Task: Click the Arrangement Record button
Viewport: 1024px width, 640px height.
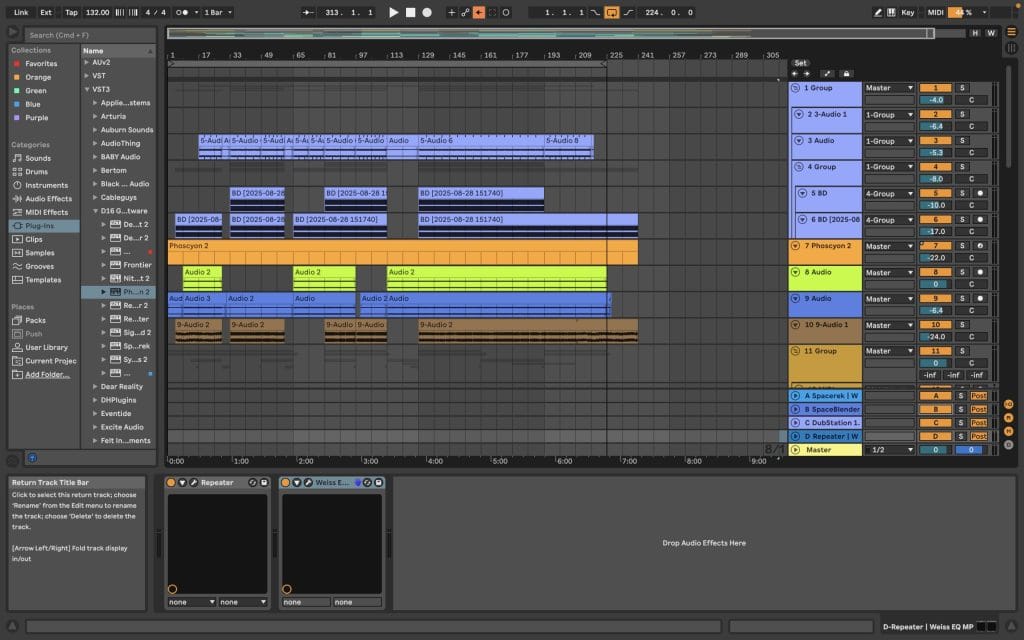Action: [427, 12]
